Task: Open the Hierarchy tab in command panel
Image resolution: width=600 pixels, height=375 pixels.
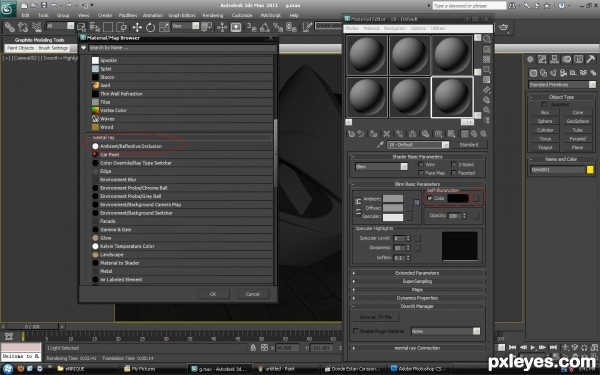Action: (x=554, y=59)
